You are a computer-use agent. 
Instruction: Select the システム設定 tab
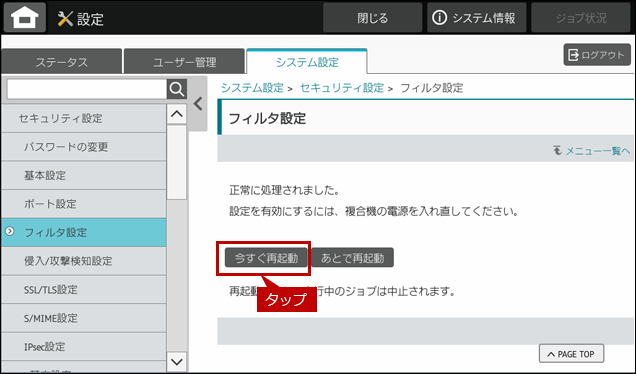307,62
